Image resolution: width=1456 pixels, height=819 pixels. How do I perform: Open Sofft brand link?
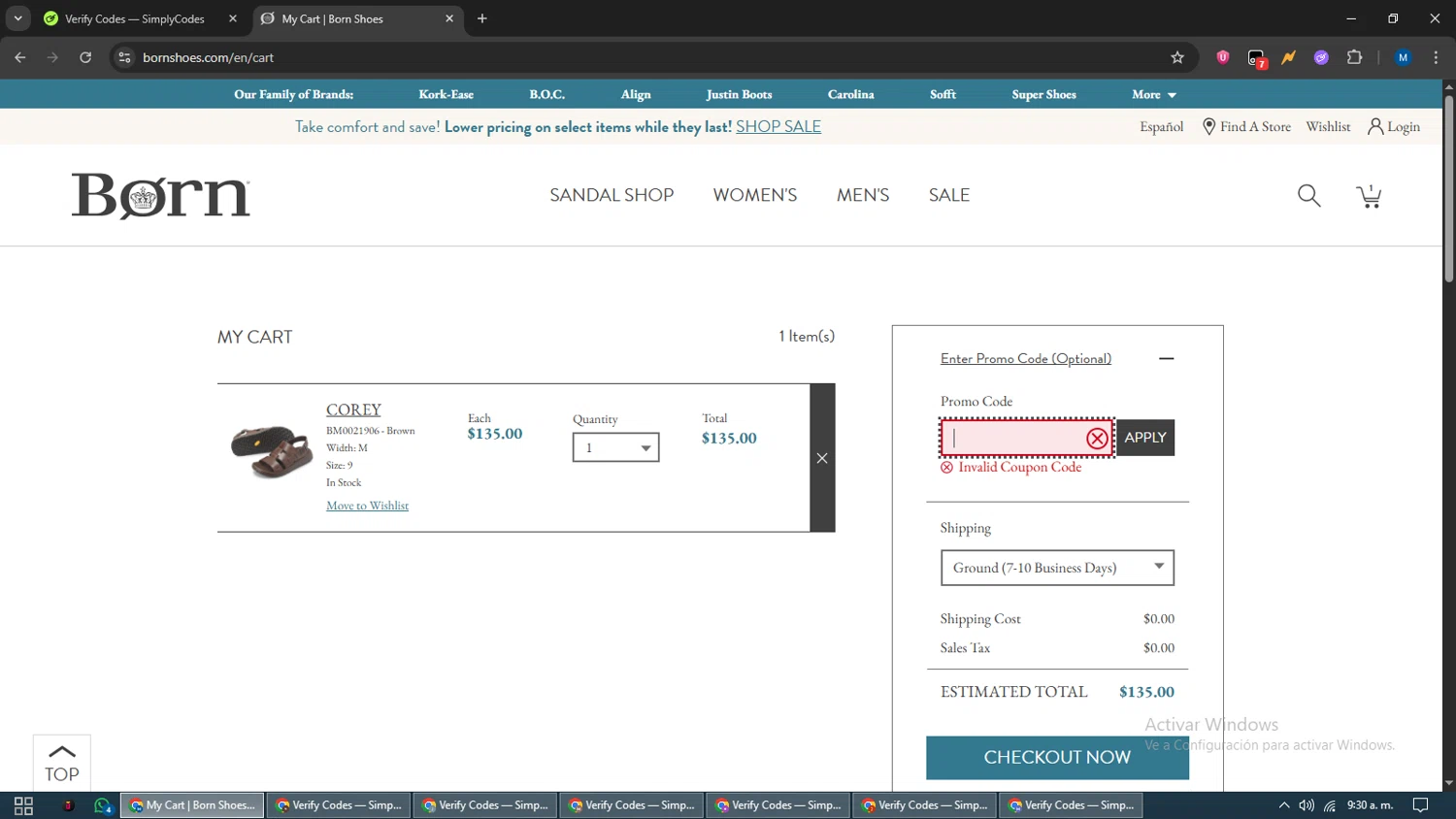point(943,94)
